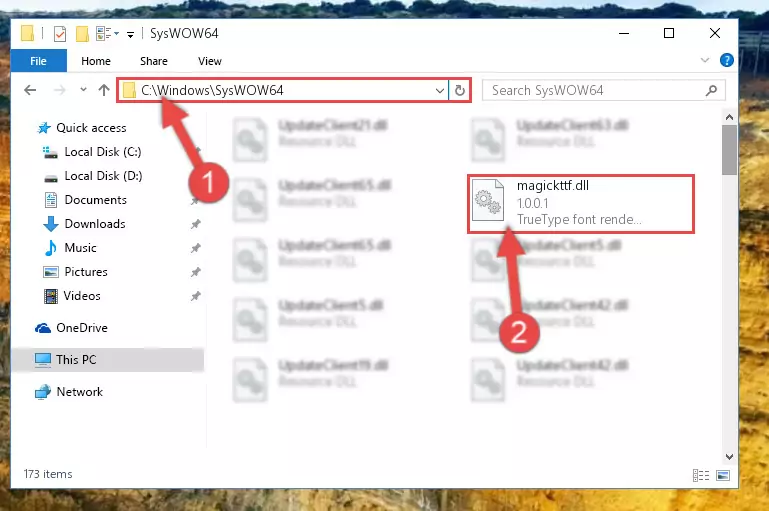
Task: Click the TrueType font rende... description
Action: click(x=579, y=220)
